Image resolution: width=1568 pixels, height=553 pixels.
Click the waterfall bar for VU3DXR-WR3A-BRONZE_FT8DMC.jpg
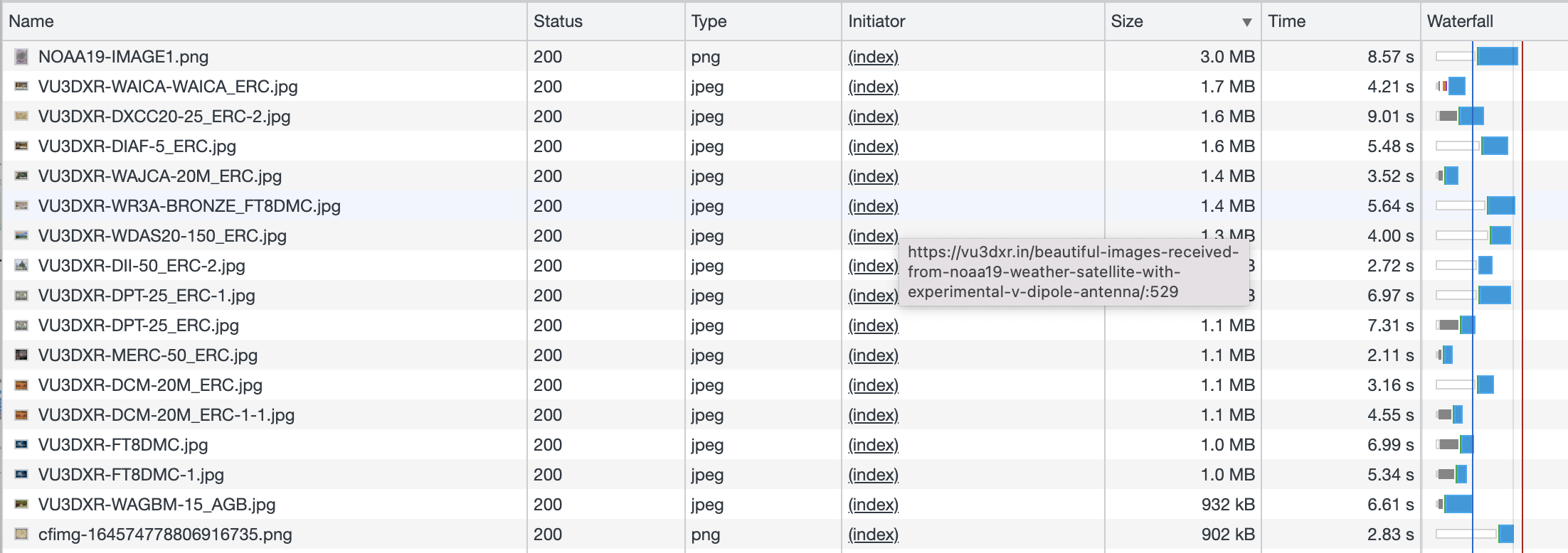(1500, 206)
